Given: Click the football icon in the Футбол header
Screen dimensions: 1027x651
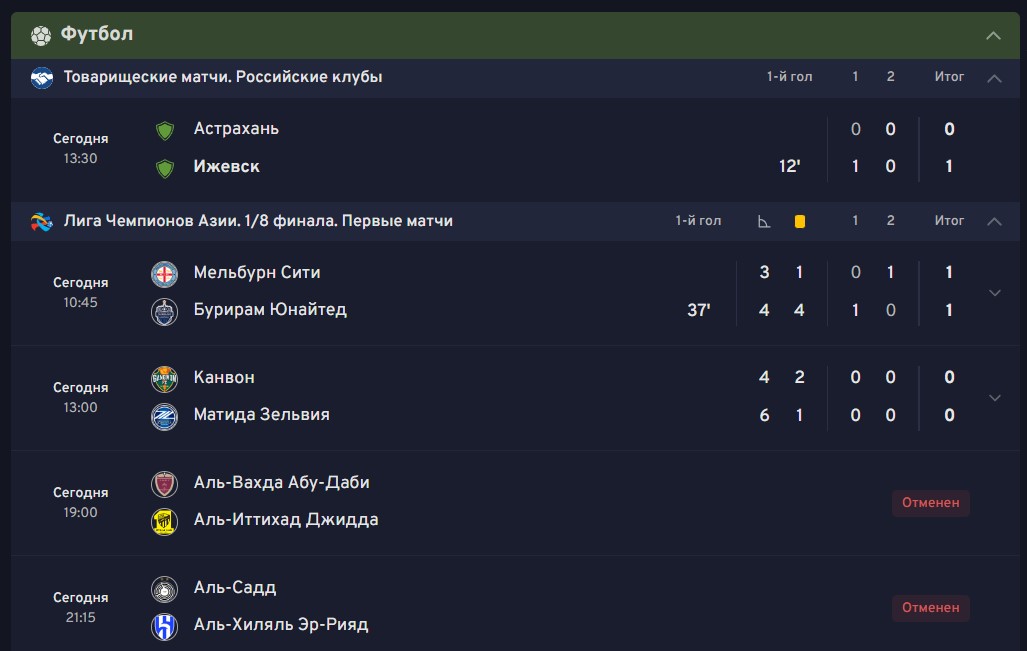Looking at the screenshot, I should coord(41,35).
